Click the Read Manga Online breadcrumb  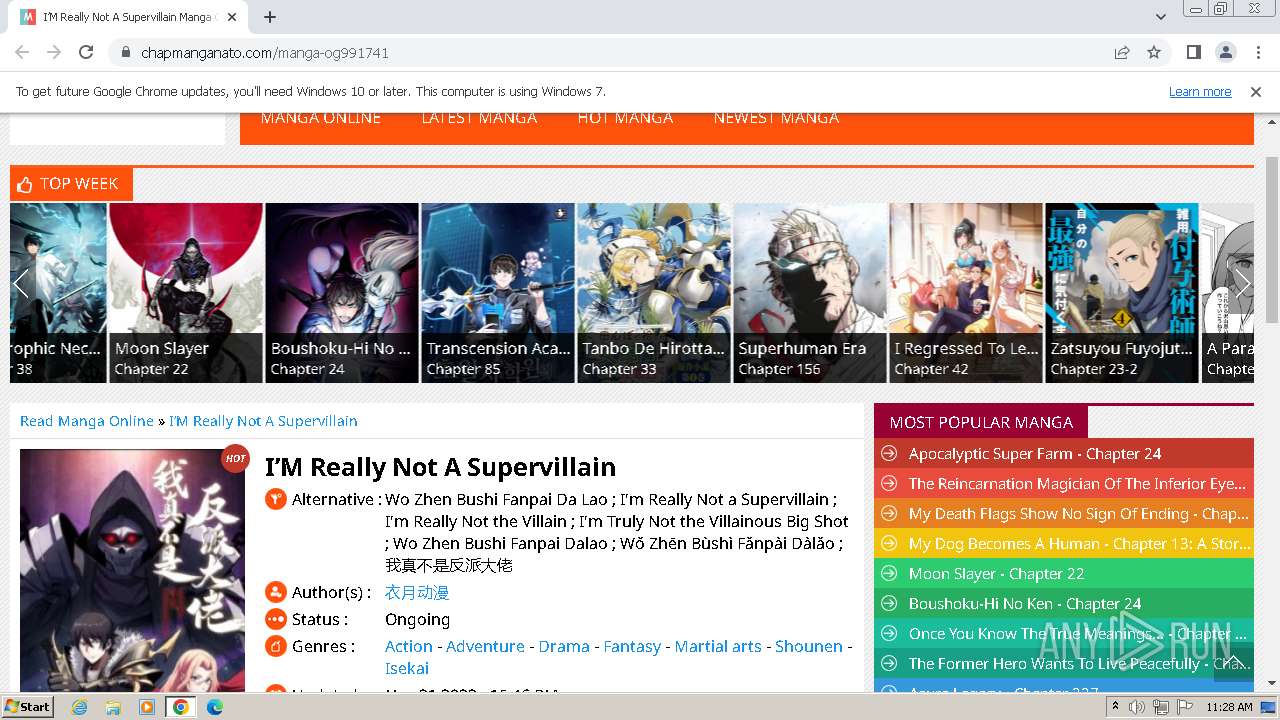[x=87, y=421]
